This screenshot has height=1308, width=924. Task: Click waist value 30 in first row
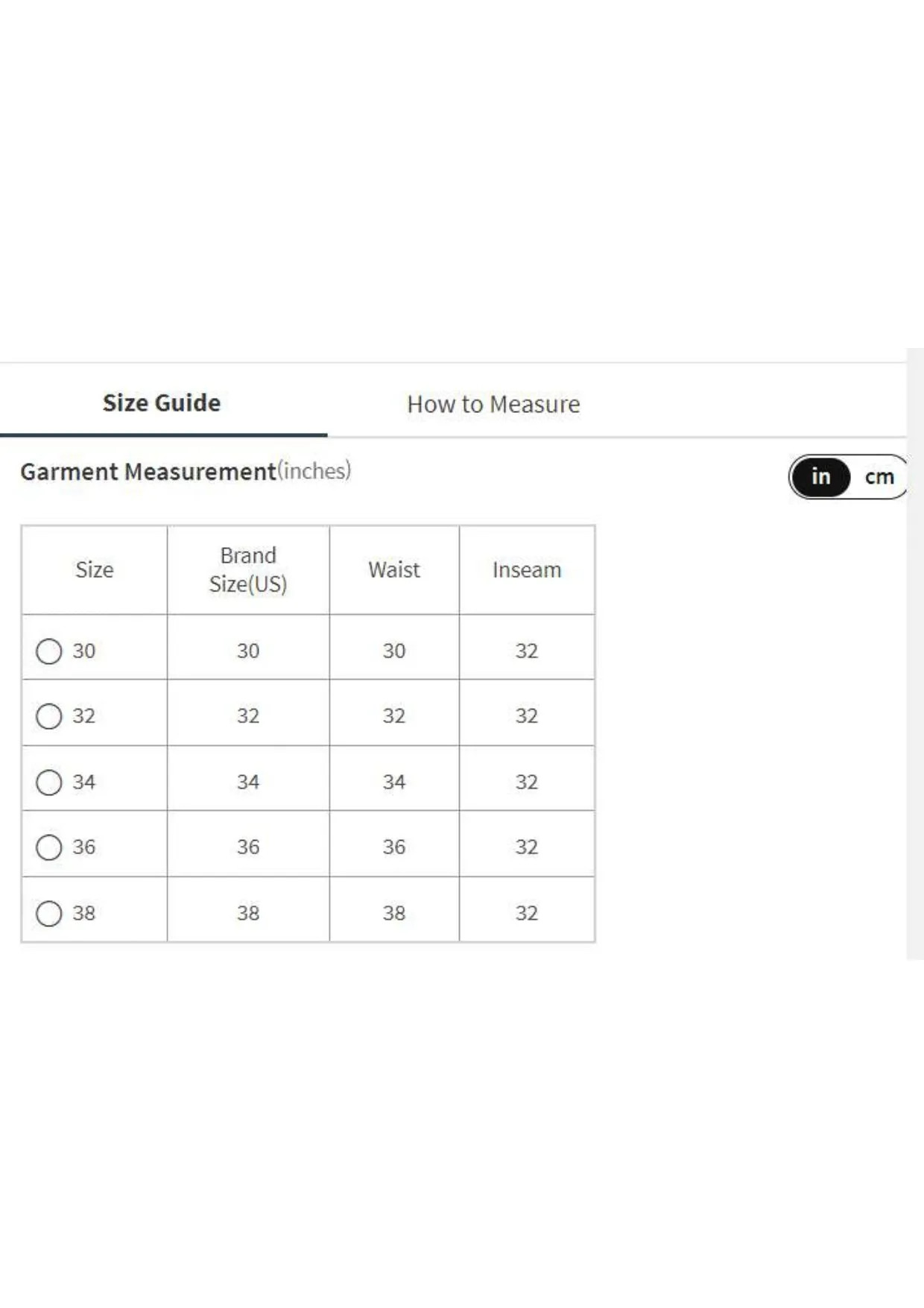(394, 651)
